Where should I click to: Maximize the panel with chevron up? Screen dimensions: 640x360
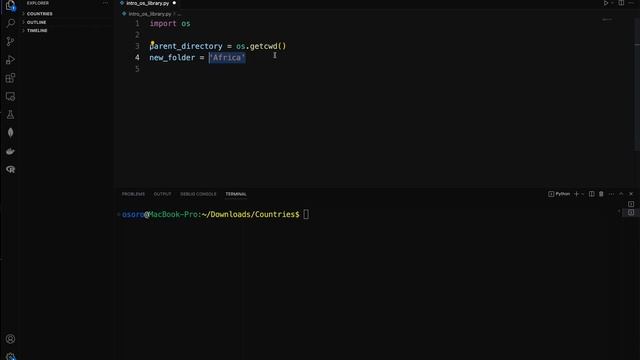(621, 194)
